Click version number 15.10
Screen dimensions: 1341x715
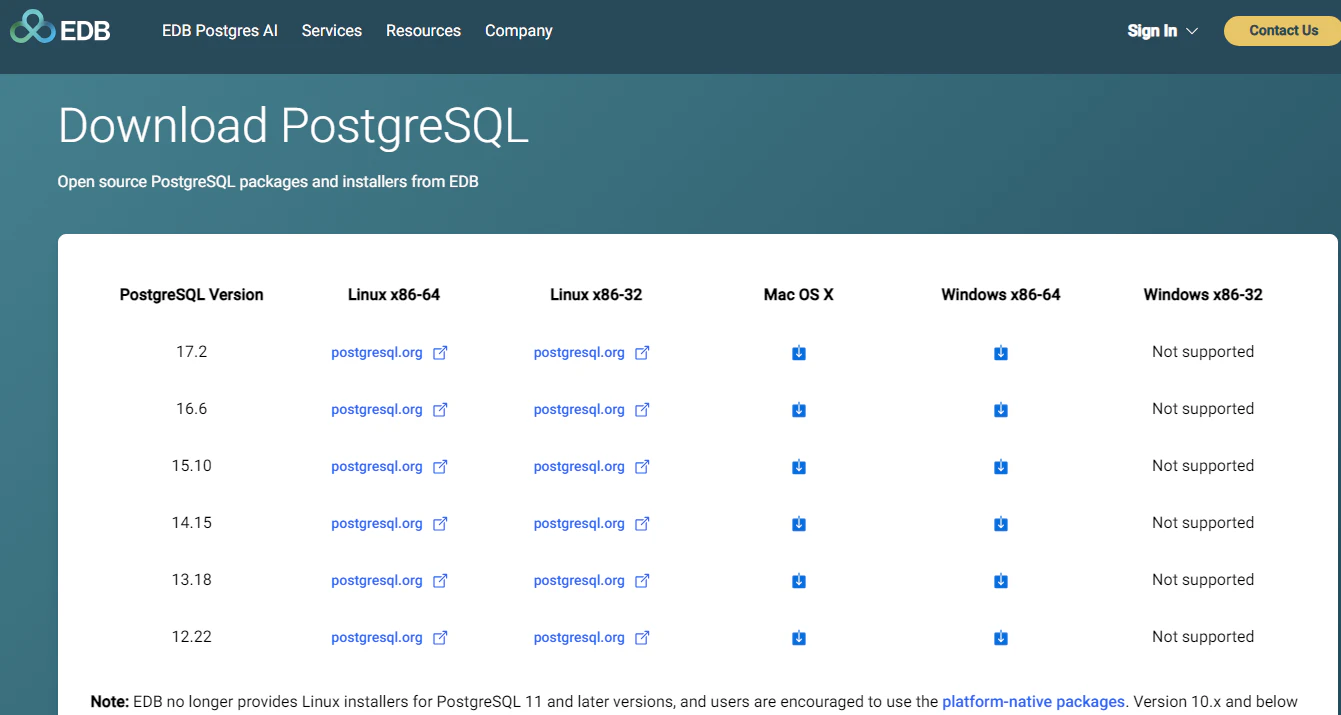point(192,466)
